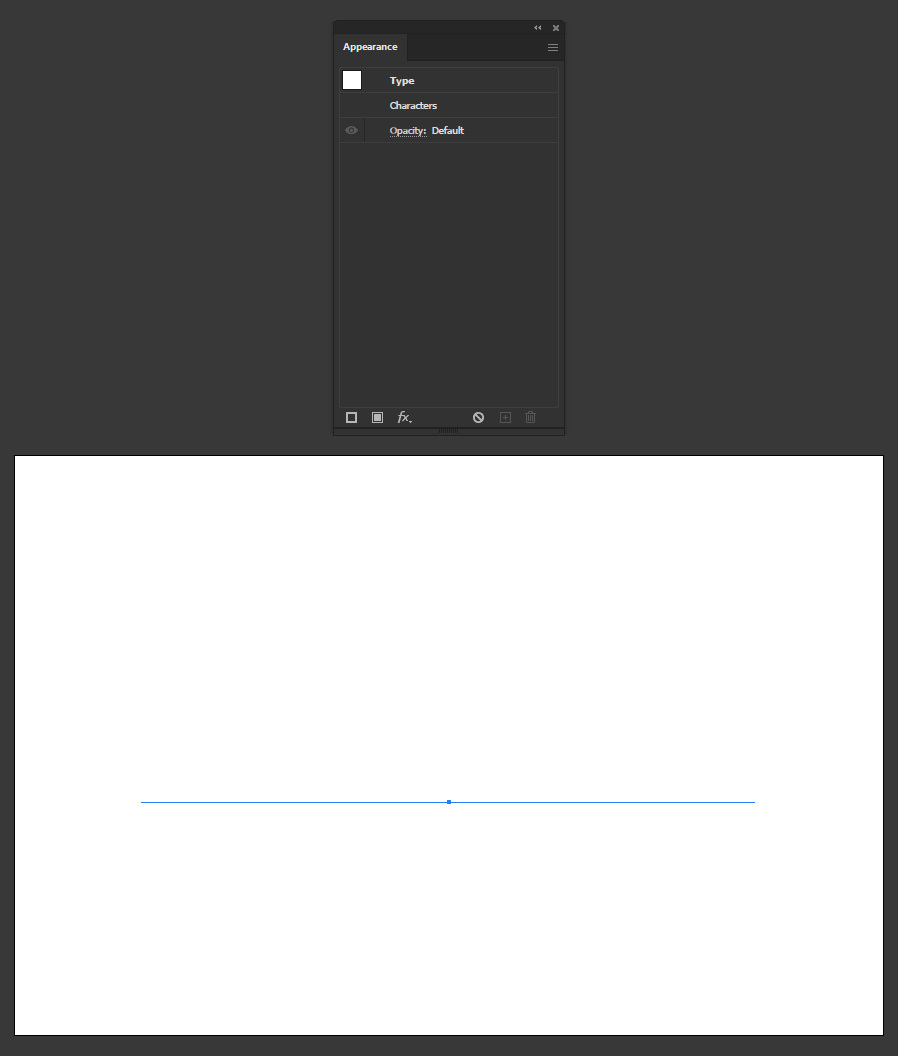898x1056 pixels.
Task: Open the Opacity link
Action: click(x=408, y=131)
